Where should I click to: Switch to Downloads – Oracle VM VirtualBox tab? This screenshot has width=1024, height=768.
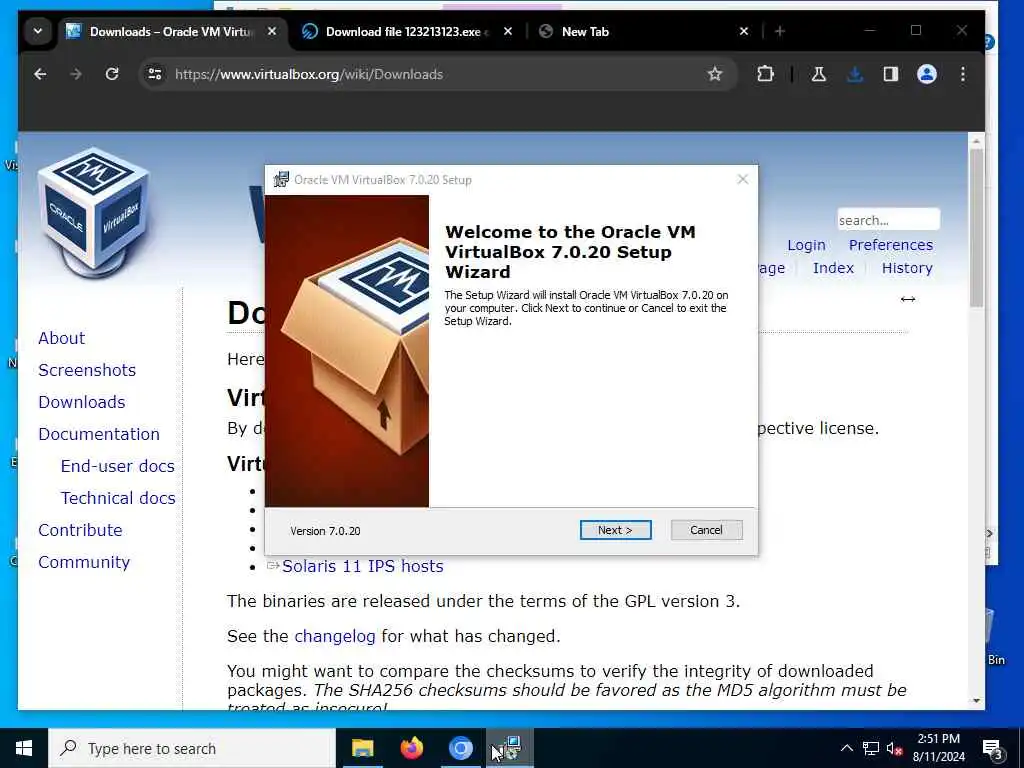[170, 31]
